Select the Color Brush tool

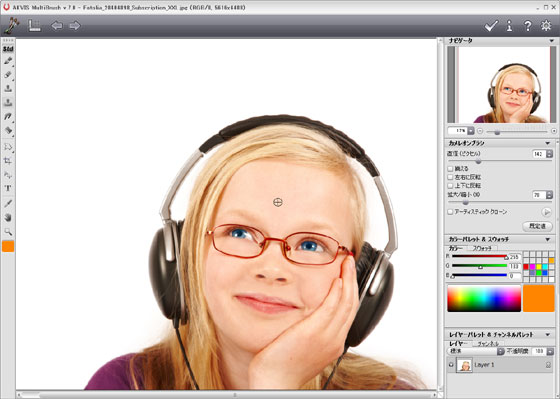point(8,60)
